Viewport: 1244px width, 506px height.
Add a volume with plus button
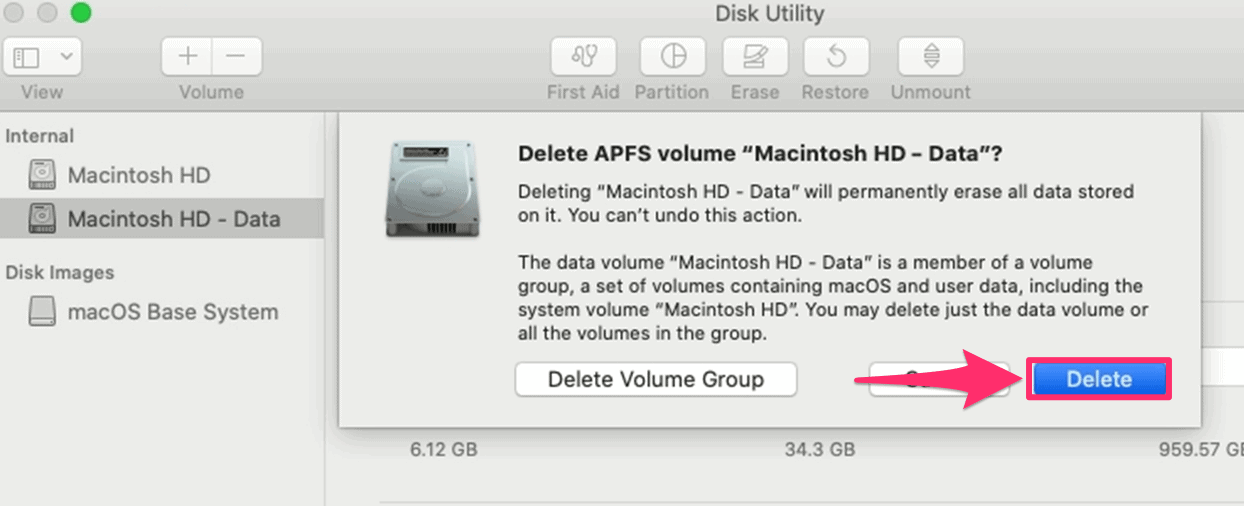187,57
